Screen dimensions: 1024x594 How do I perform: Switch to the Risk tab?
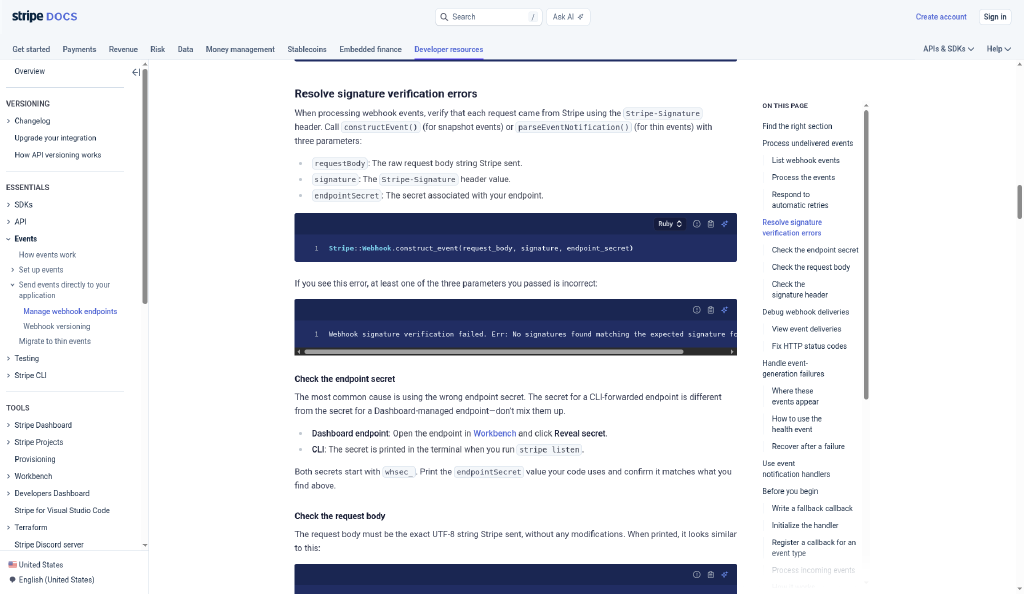tap(157, 49)
